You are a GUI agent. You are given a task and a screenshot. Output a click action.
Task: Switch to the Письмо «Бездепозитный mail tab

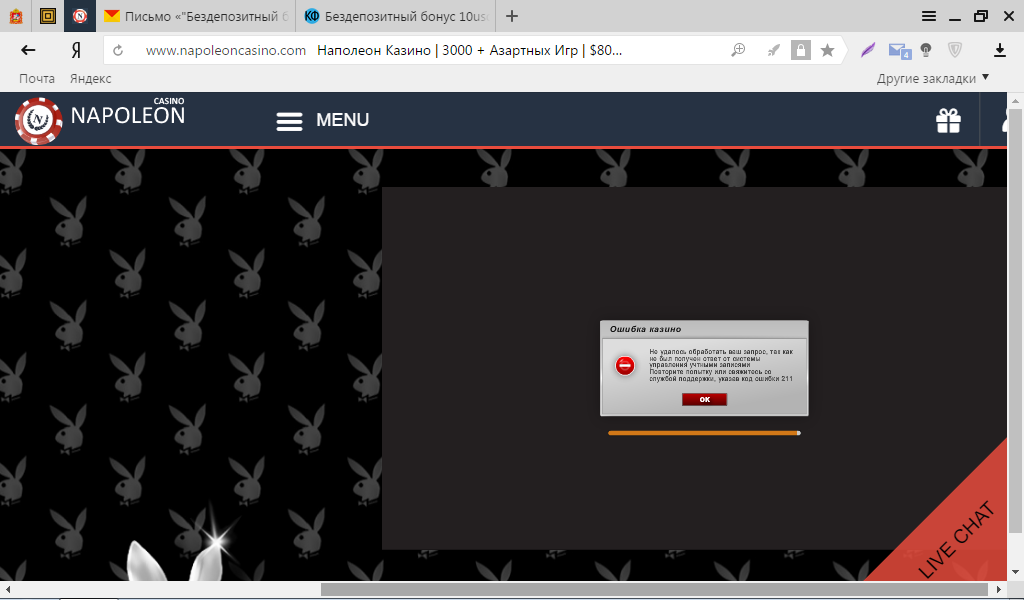196,16
